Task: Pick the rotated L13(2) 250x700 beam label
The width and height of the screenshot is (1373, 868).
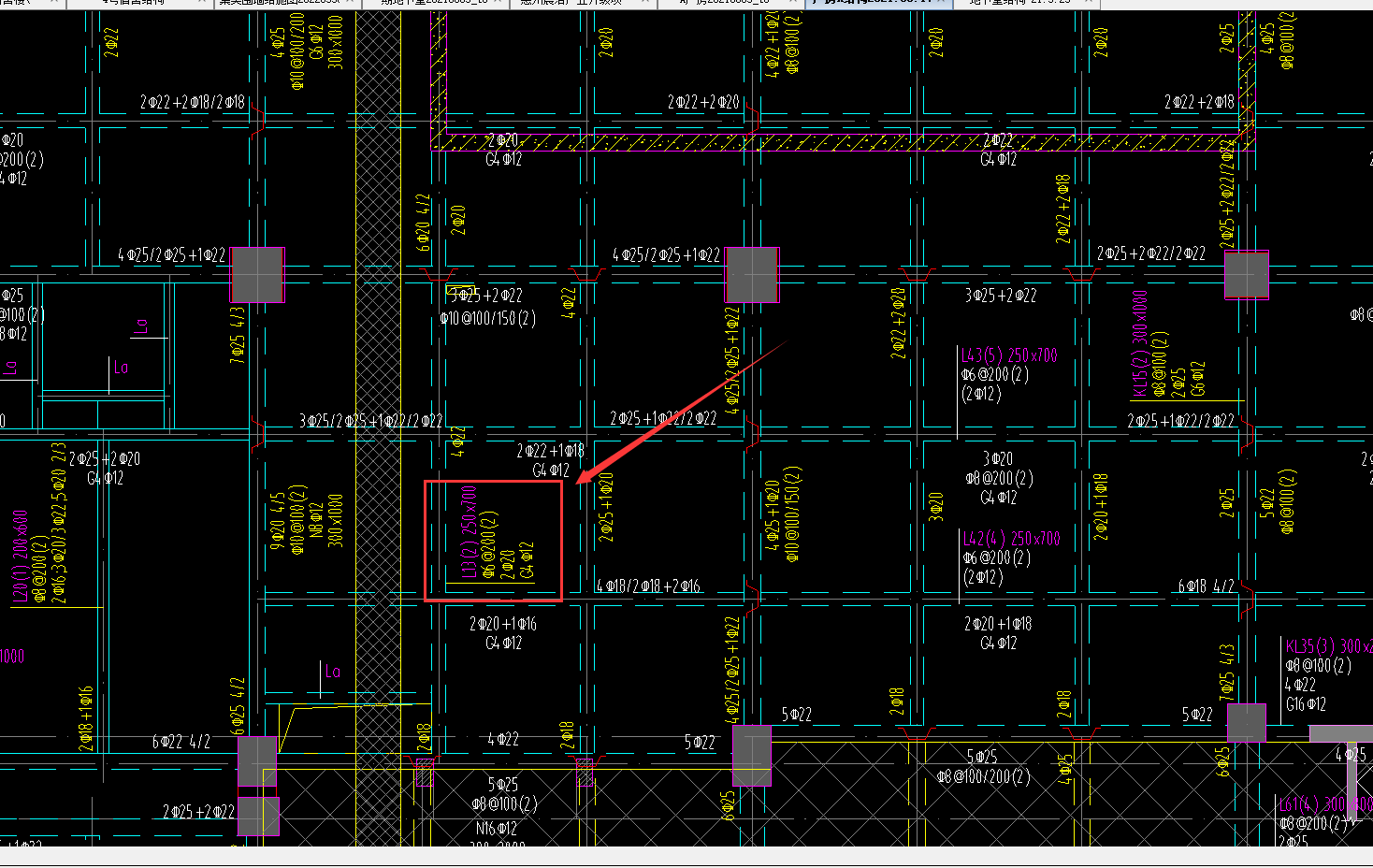Action: point(470,531)
